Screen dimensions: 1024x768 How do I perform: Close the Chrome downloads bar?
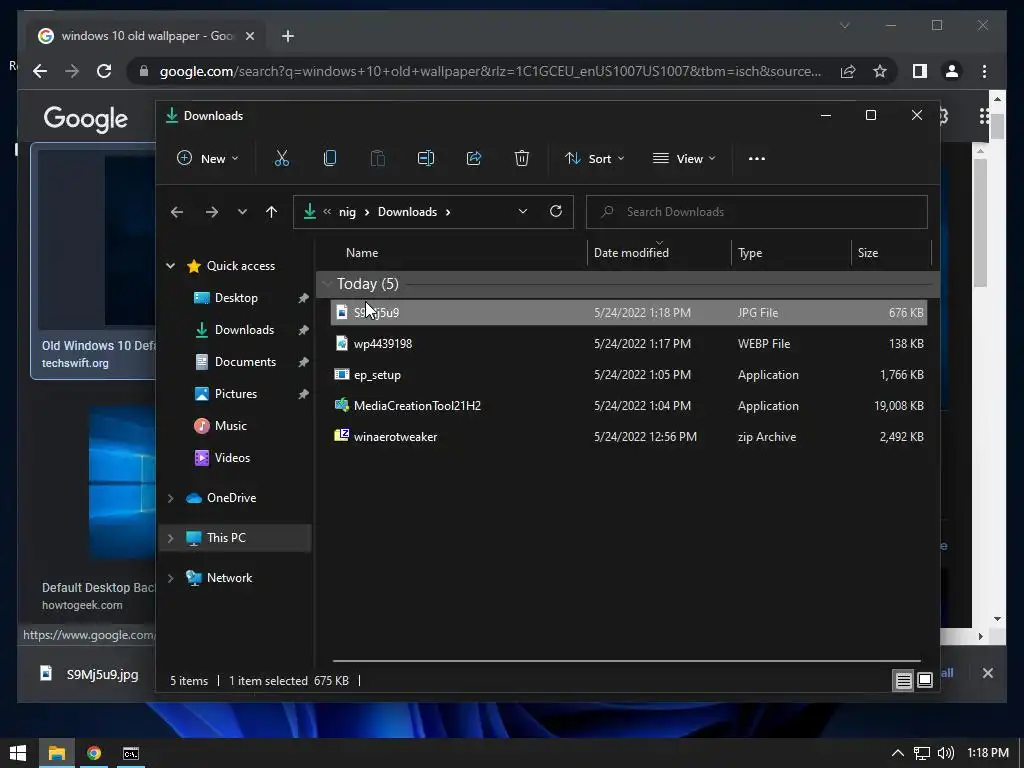tap(987, 673)
